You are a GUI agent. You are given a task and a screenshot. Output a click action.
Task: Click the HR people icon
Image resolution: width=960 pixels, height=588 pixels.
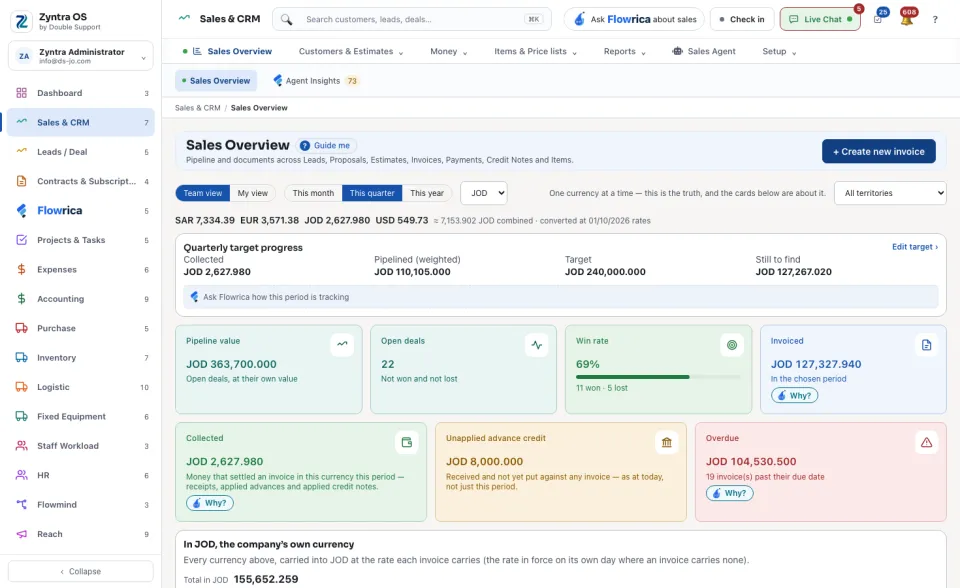[21, 475]
